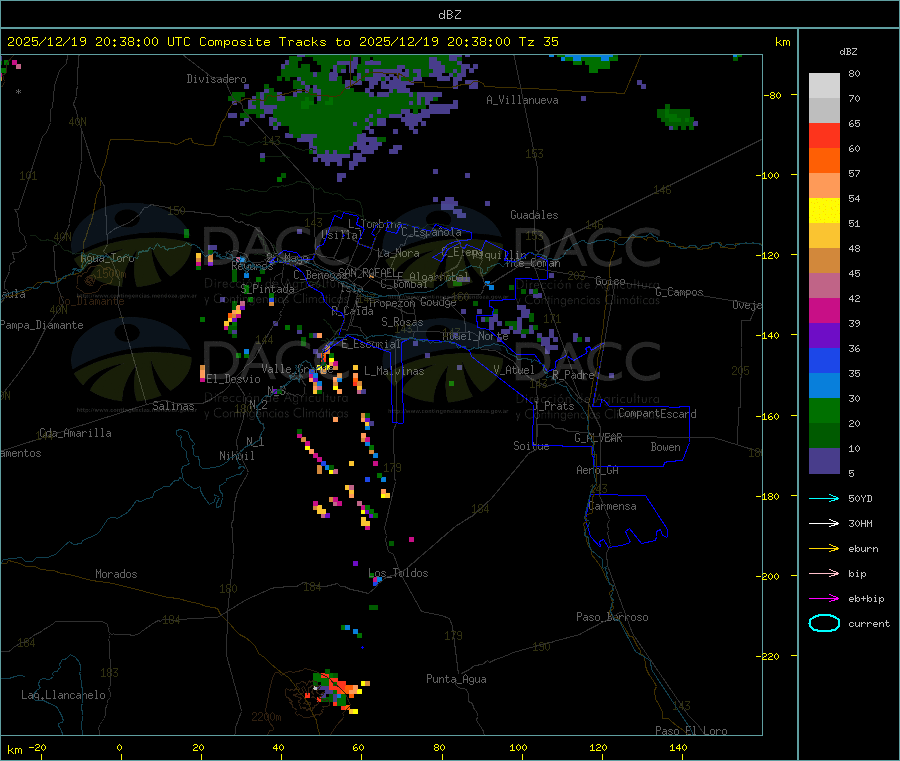Click the 'Punta_Agua' map label
Screen dimensions: 900x761
click(x=456, y=679)
